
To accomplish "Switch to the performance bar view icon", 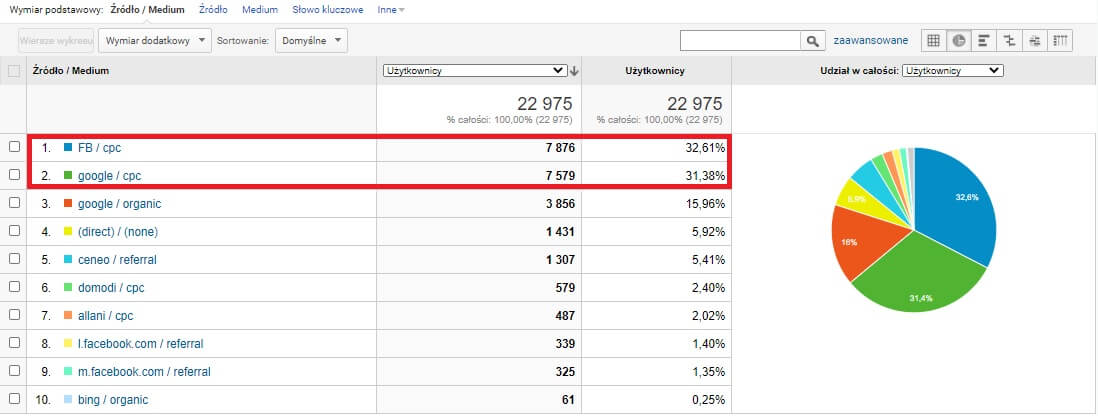I will coord(984,41).
